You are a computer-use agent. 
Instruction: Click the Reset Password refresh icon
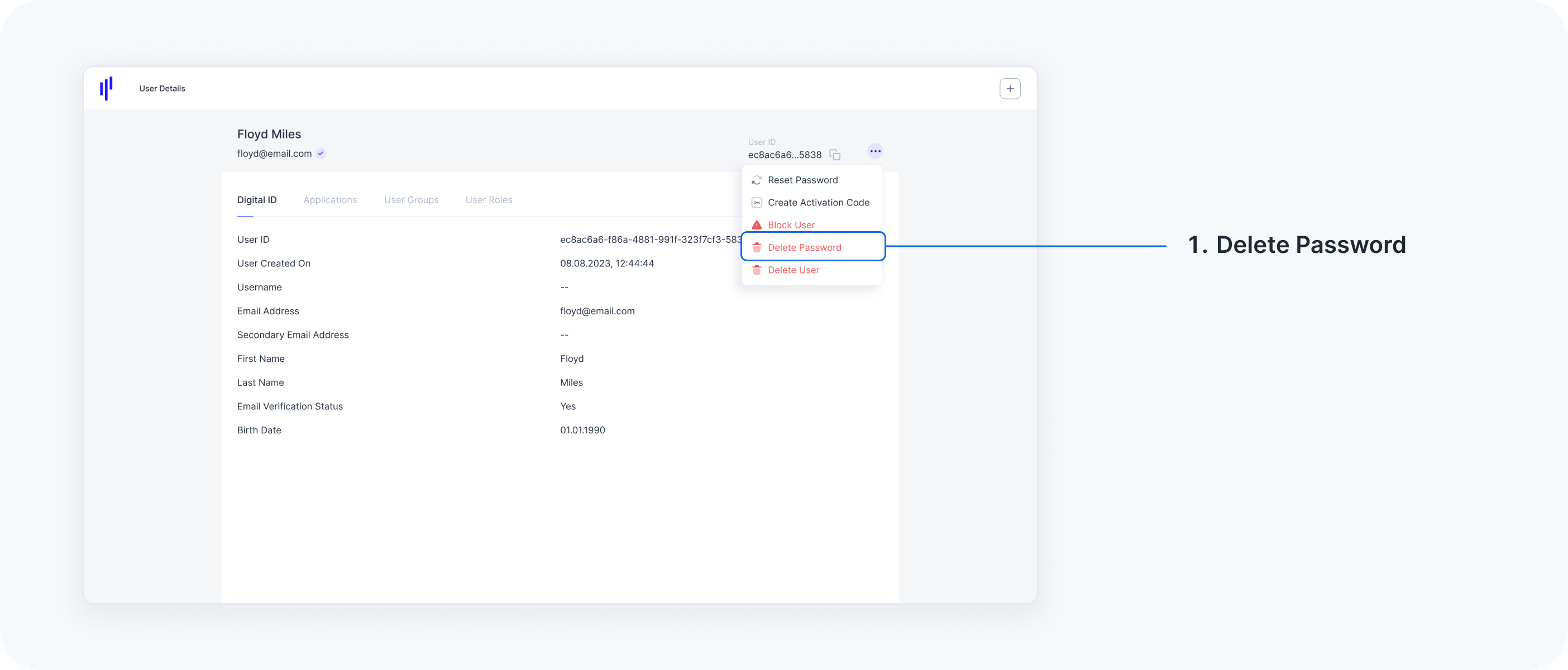[x=757, y=180]
